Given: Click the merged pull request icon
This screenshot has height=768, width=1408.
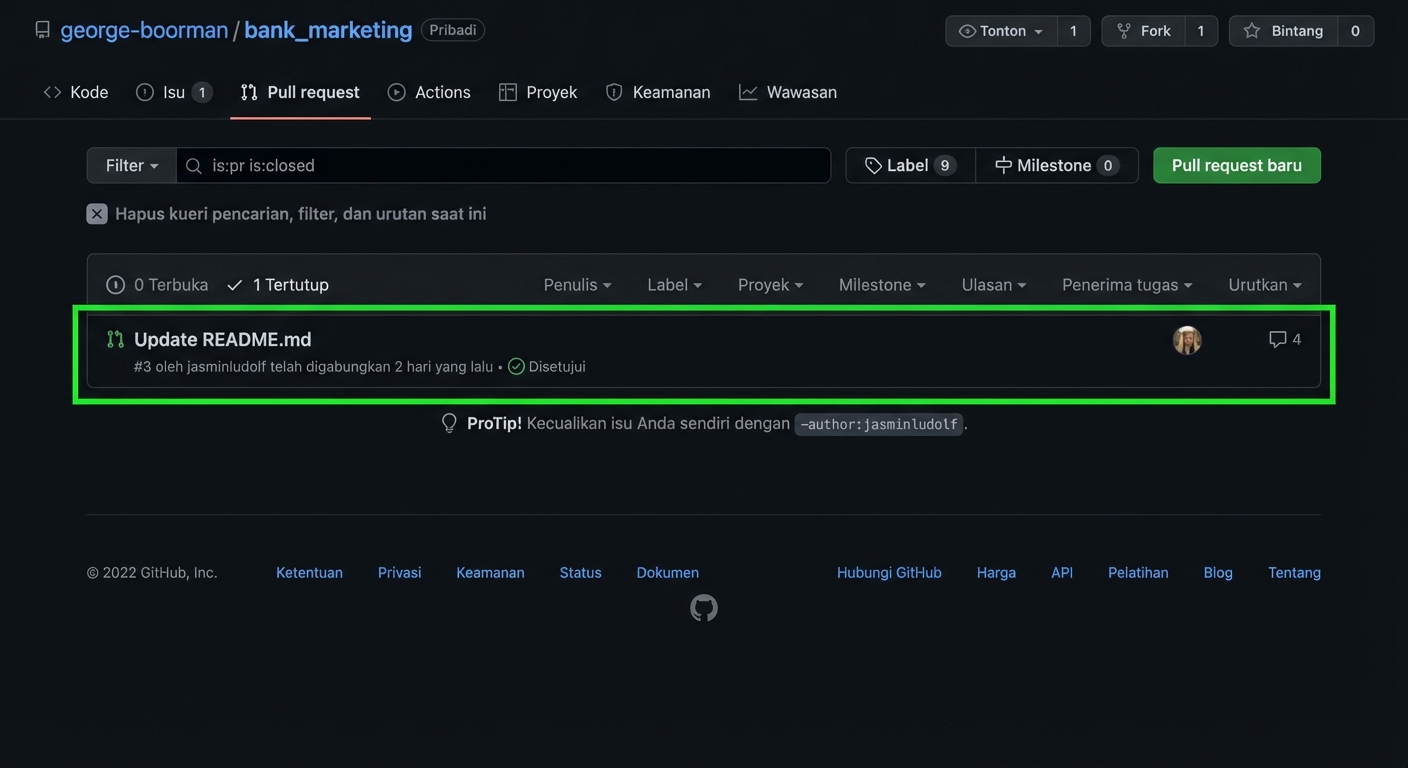Looking at the screenshot, I should (116, 339).
